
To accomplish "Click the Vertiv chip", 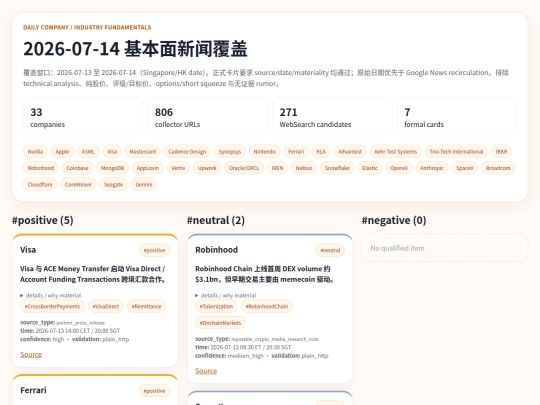I will tap(178, 168).
